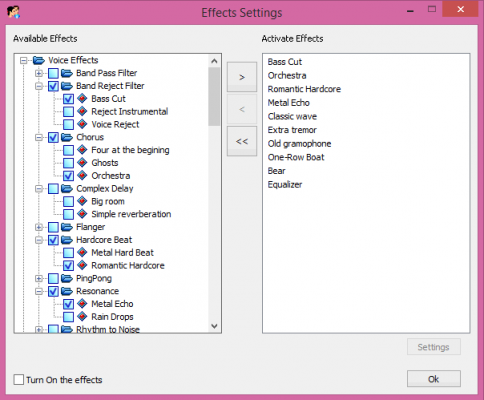This screenshot has height=400, width=484.
Task: Click the application icon in title bar
Action: click(x=13, y=12)
